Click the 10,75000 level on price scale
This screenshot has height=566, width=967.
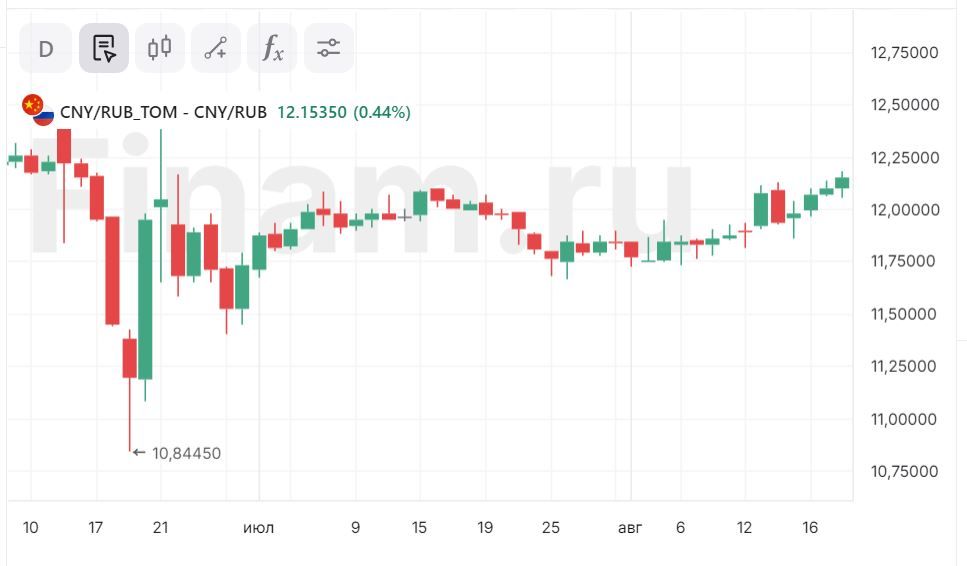[905, 471]
